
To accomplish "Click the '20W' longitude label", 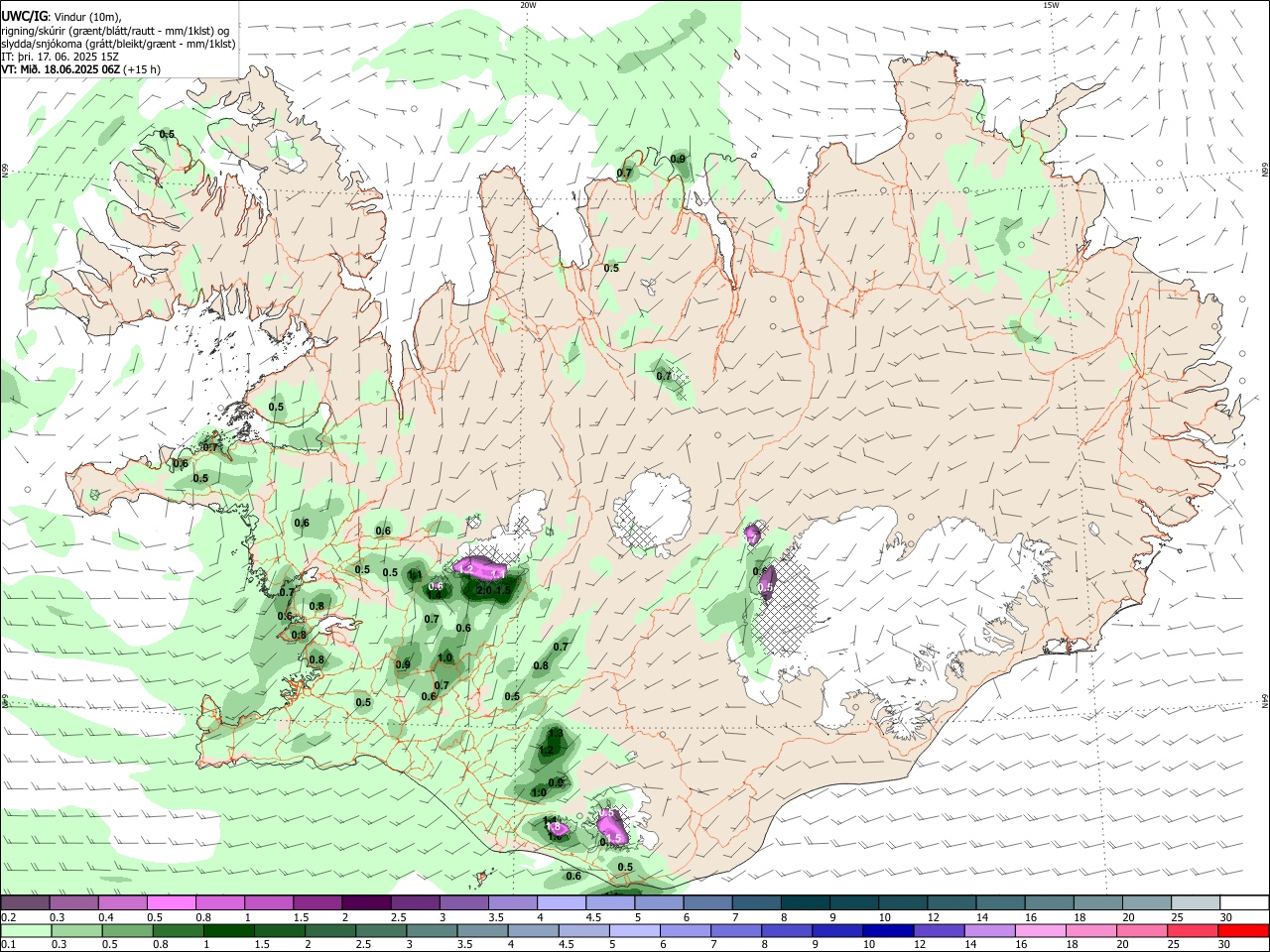I will point(528,5).
